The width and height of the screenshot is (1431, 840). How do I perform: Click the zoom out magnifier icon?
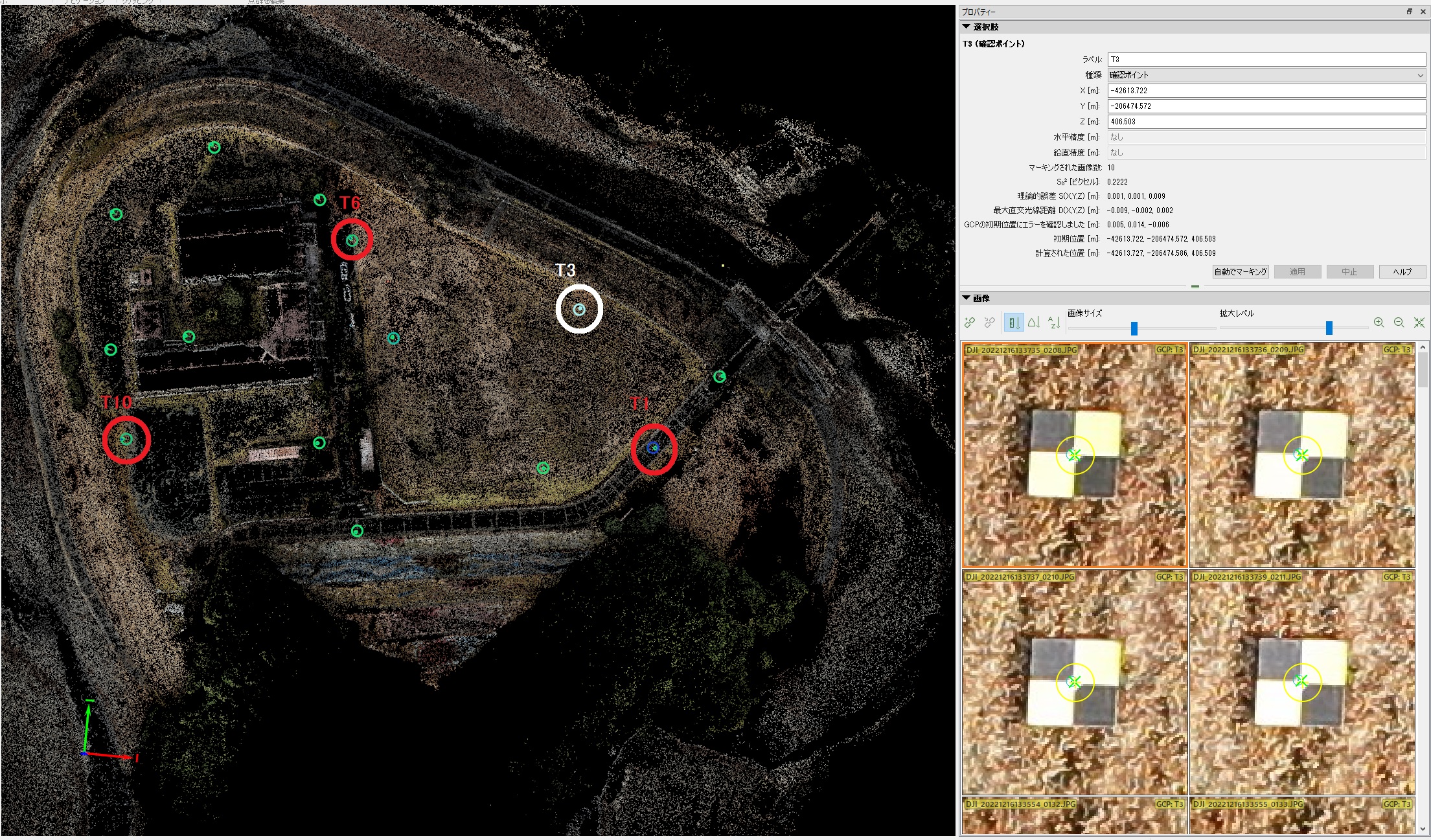click(x=1399, y=323)
